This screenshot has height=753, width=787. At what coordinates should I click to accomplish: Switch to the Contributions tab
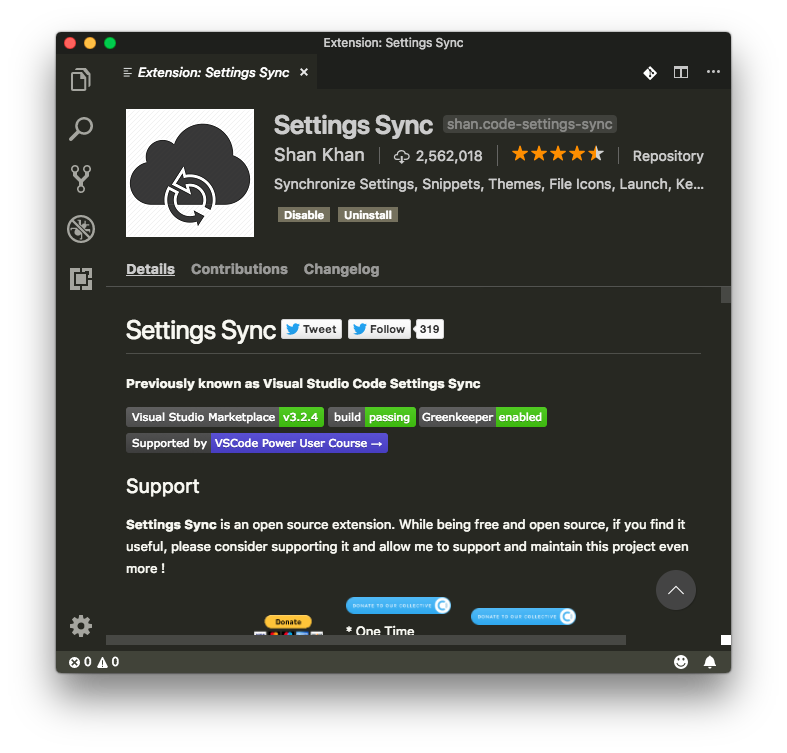coord(239,269)
